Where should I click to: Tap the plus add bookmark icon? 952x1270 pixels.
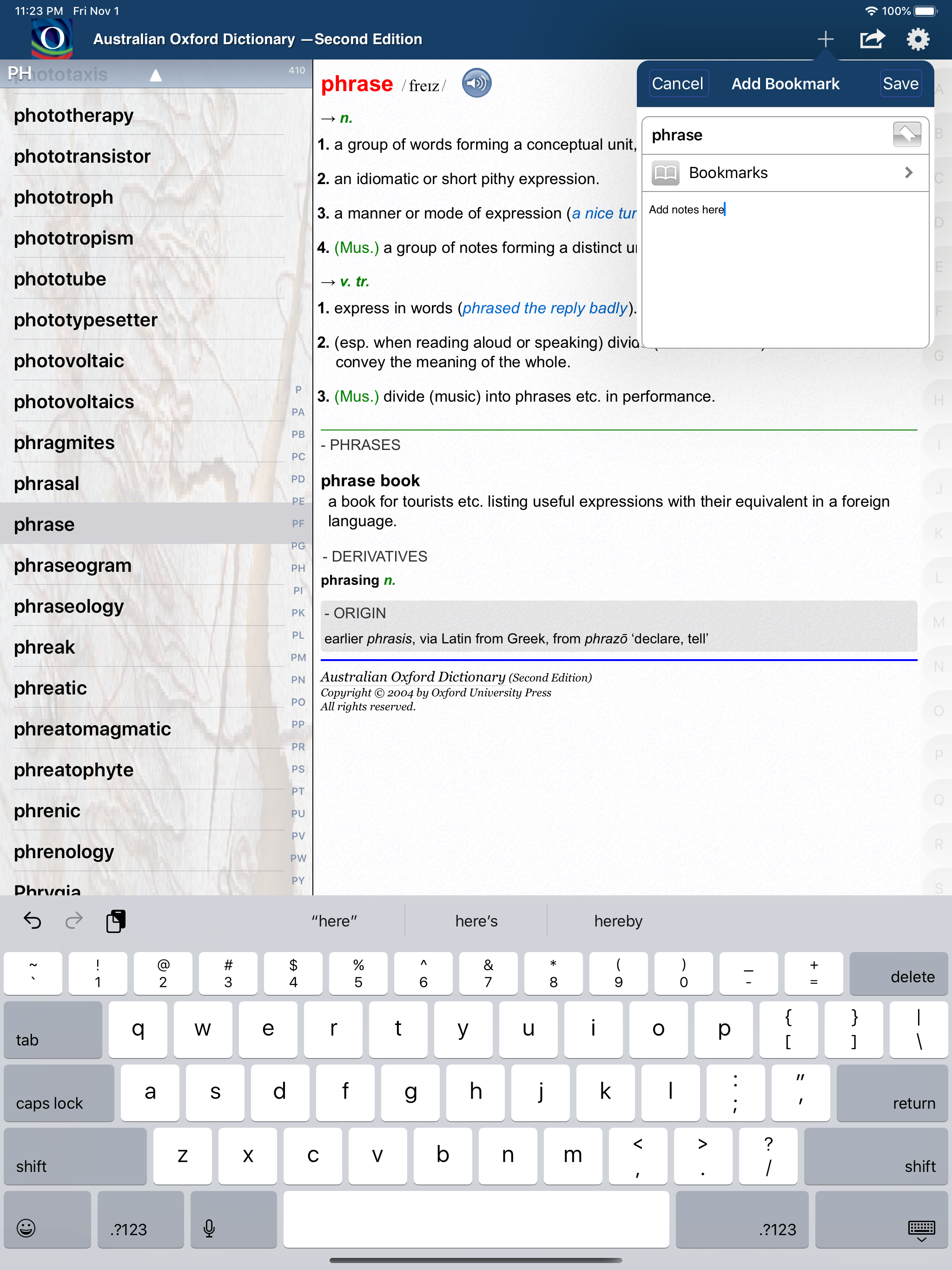825,39
